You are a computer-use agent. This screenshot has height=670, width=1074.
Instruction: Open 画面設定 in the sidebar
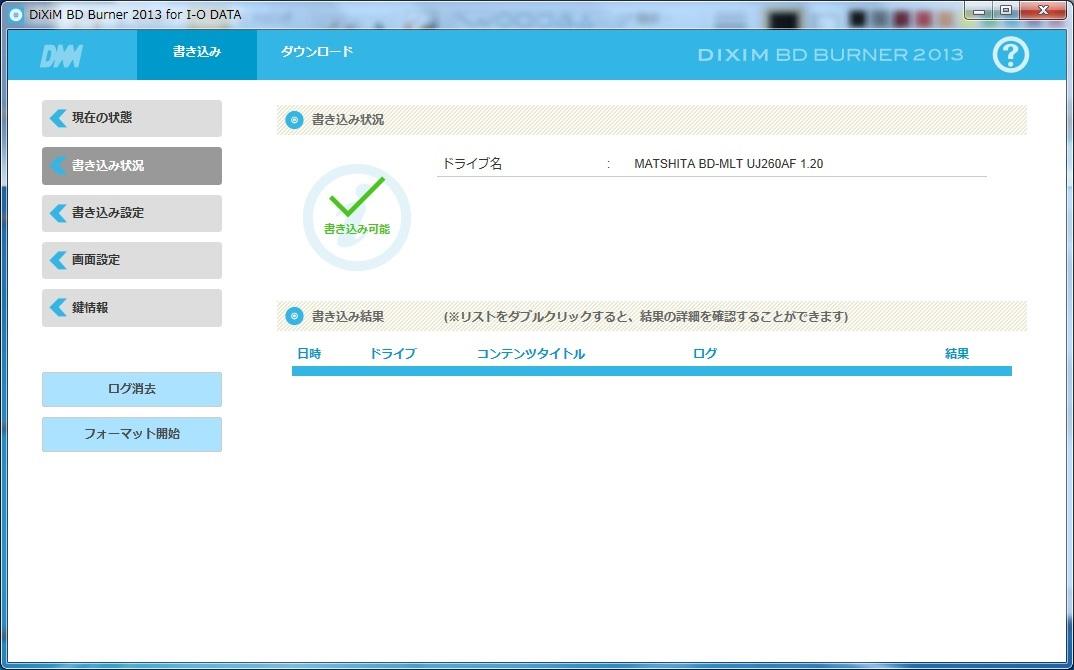(x=132, y=260)
